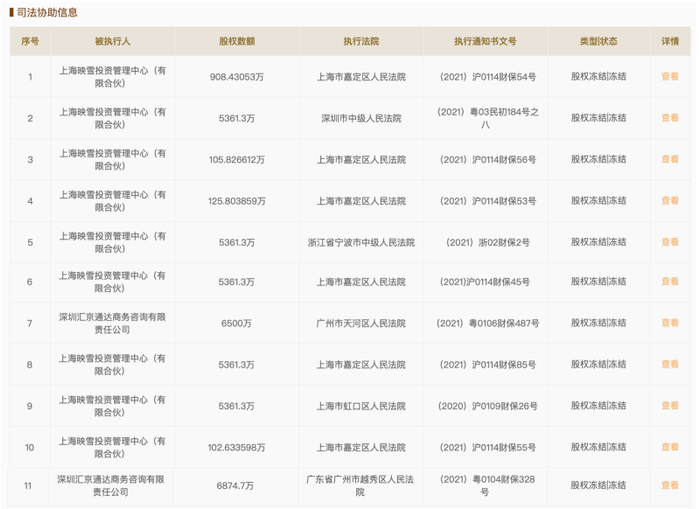
Task: Click the 详情 column header
Action: click(x=670, y=42)
